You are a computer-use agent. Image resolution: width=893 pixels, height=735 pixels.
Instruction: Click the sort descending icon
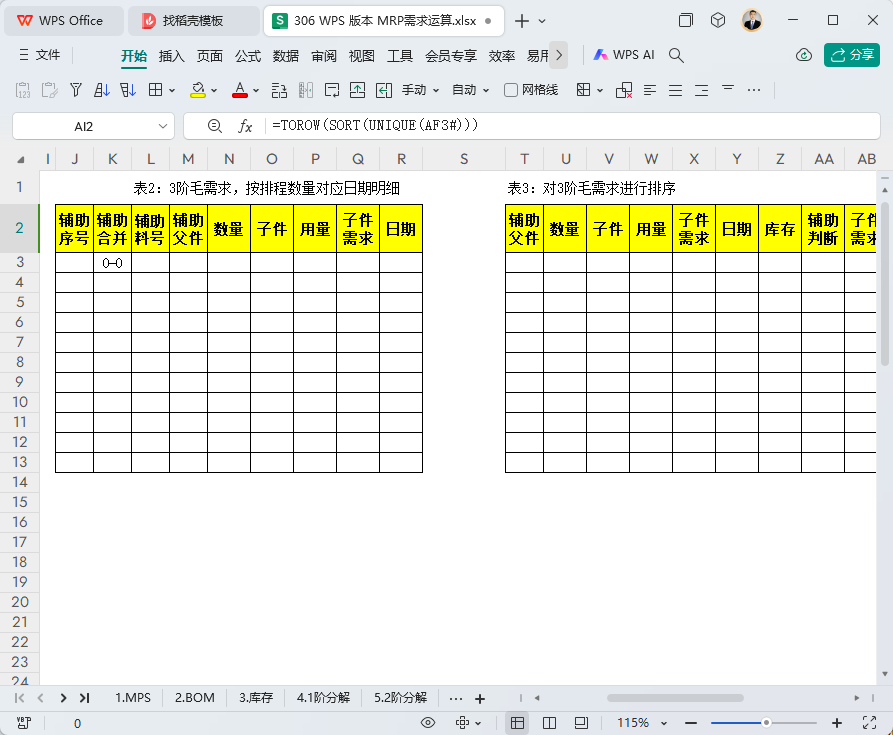128,90
